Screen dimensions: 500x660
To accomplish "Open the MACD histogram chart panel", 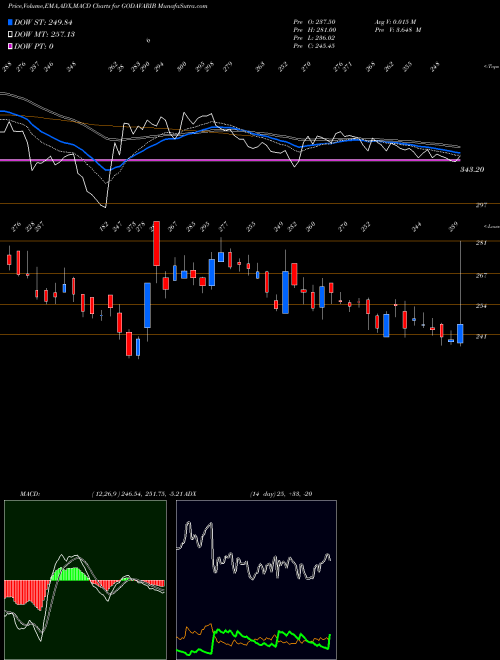I will [x=85, y=580].
